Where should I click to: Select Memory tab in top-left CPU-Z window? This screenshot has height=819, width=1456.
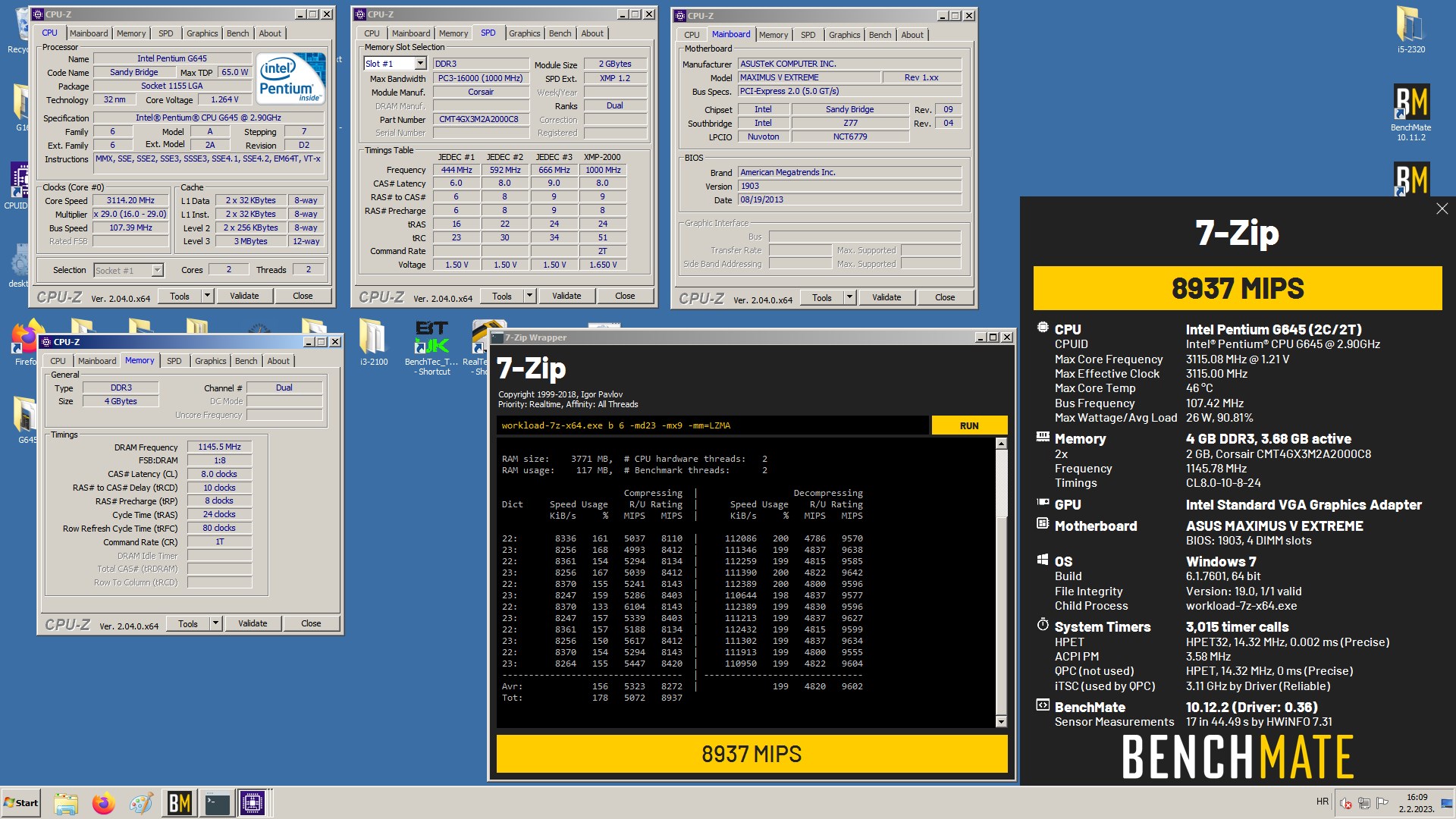[131, 33]
